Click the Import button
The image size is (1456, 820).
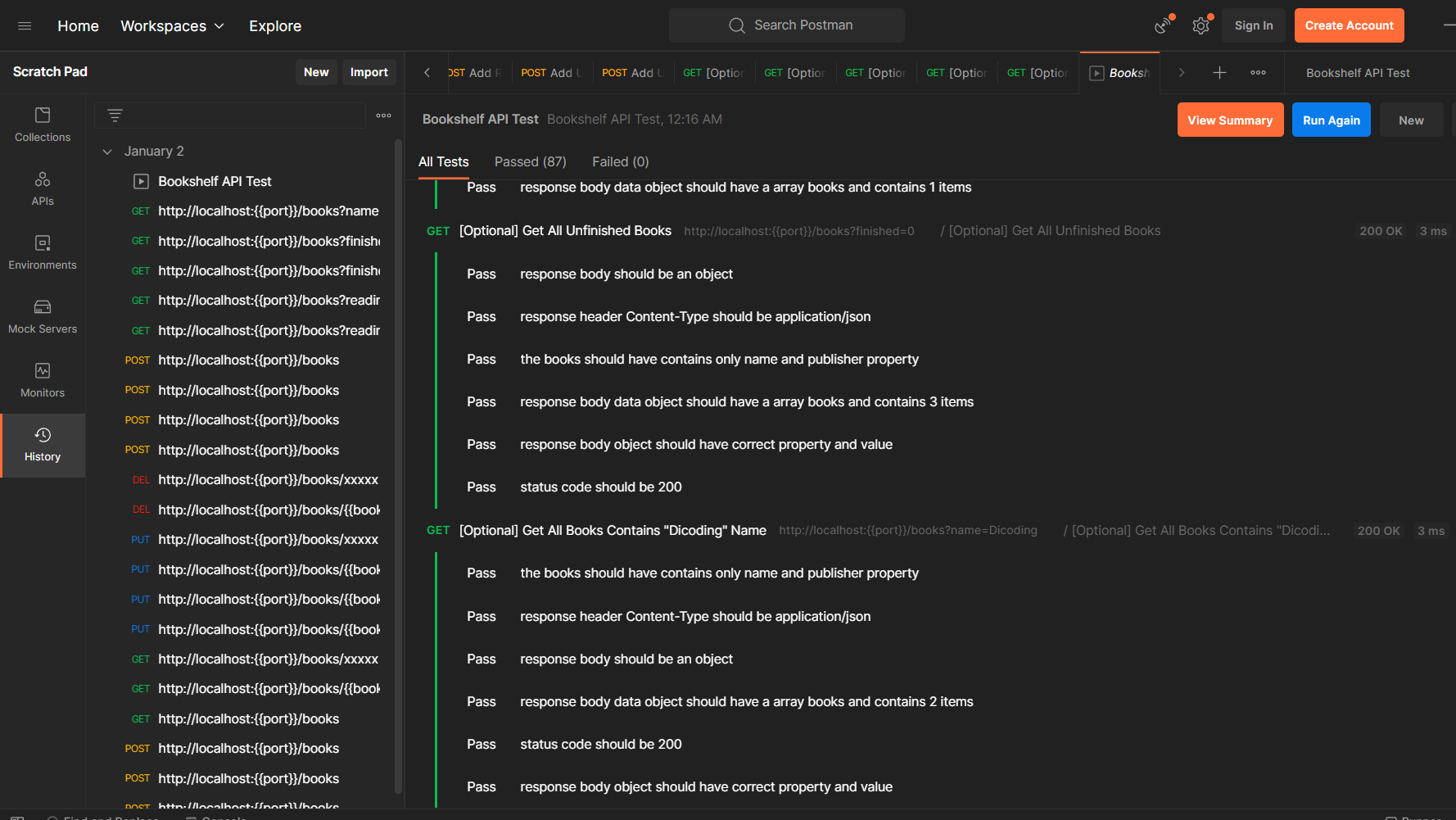pyautogui.click(x=369, y=72)
